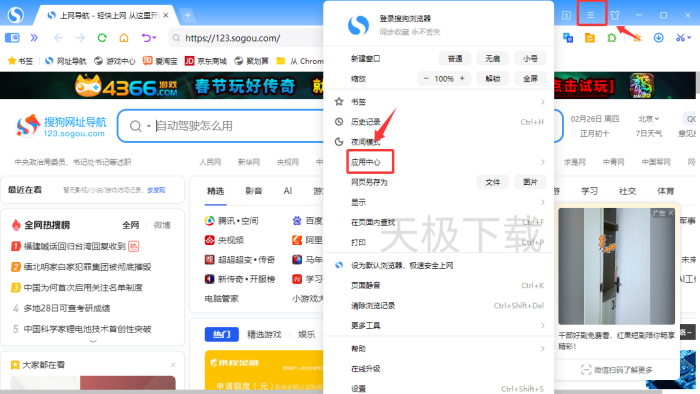This screenshot has width=700, height=394.
Task: Switch to the 微博 hot list tab
Action: click(162, 225)
